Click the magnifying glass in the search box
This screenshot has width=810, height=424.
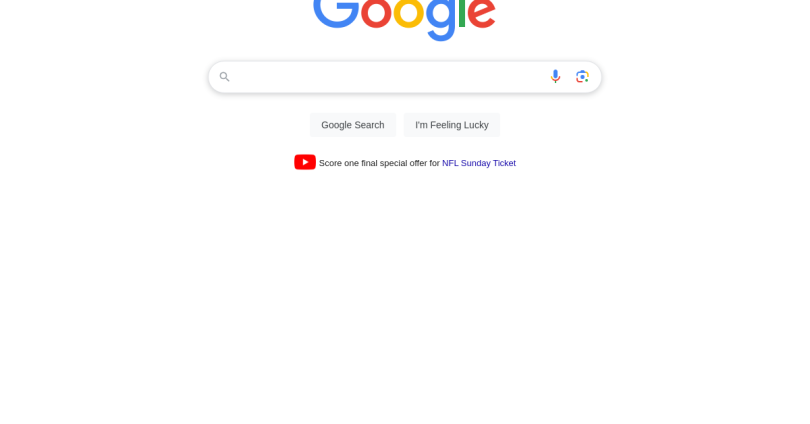(x=224, y=77)
